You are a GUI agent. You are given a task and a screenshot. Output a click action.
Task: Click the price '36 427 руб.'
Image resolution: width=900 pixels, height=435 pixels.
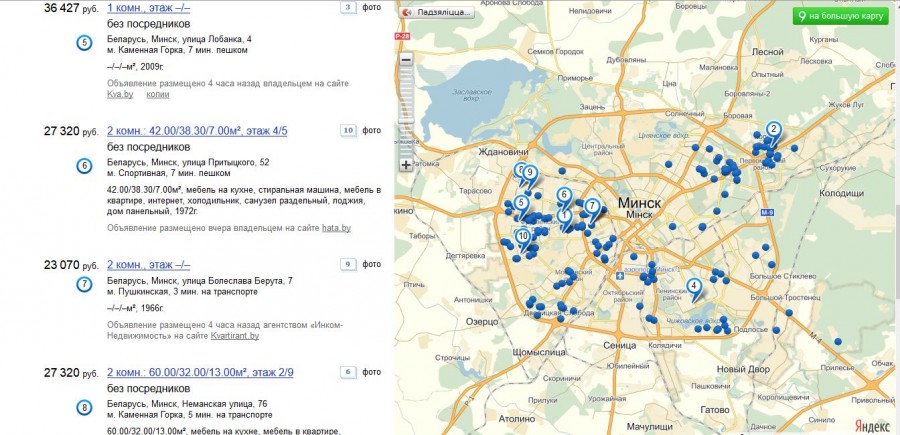[x=71, y=9]
